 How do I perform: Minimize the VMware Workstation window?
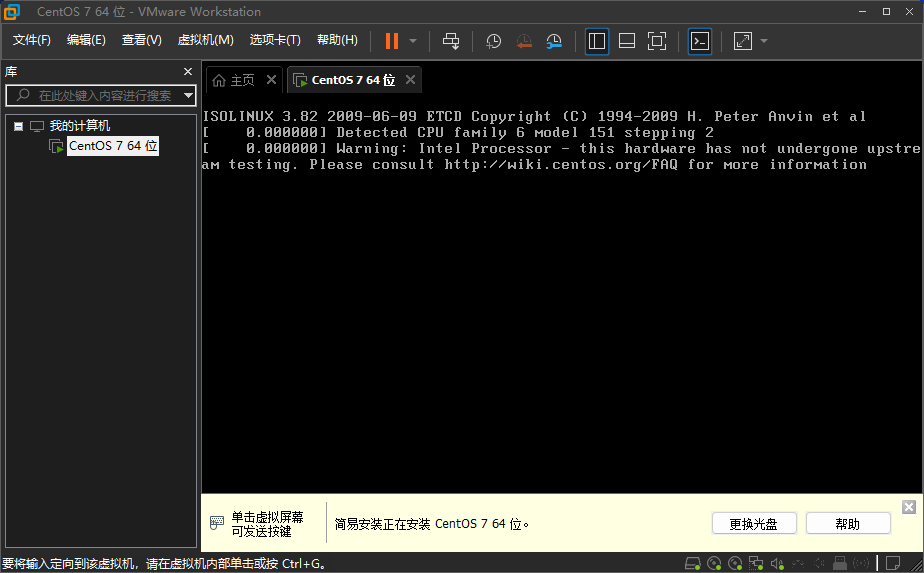click(x=863, y=12)
